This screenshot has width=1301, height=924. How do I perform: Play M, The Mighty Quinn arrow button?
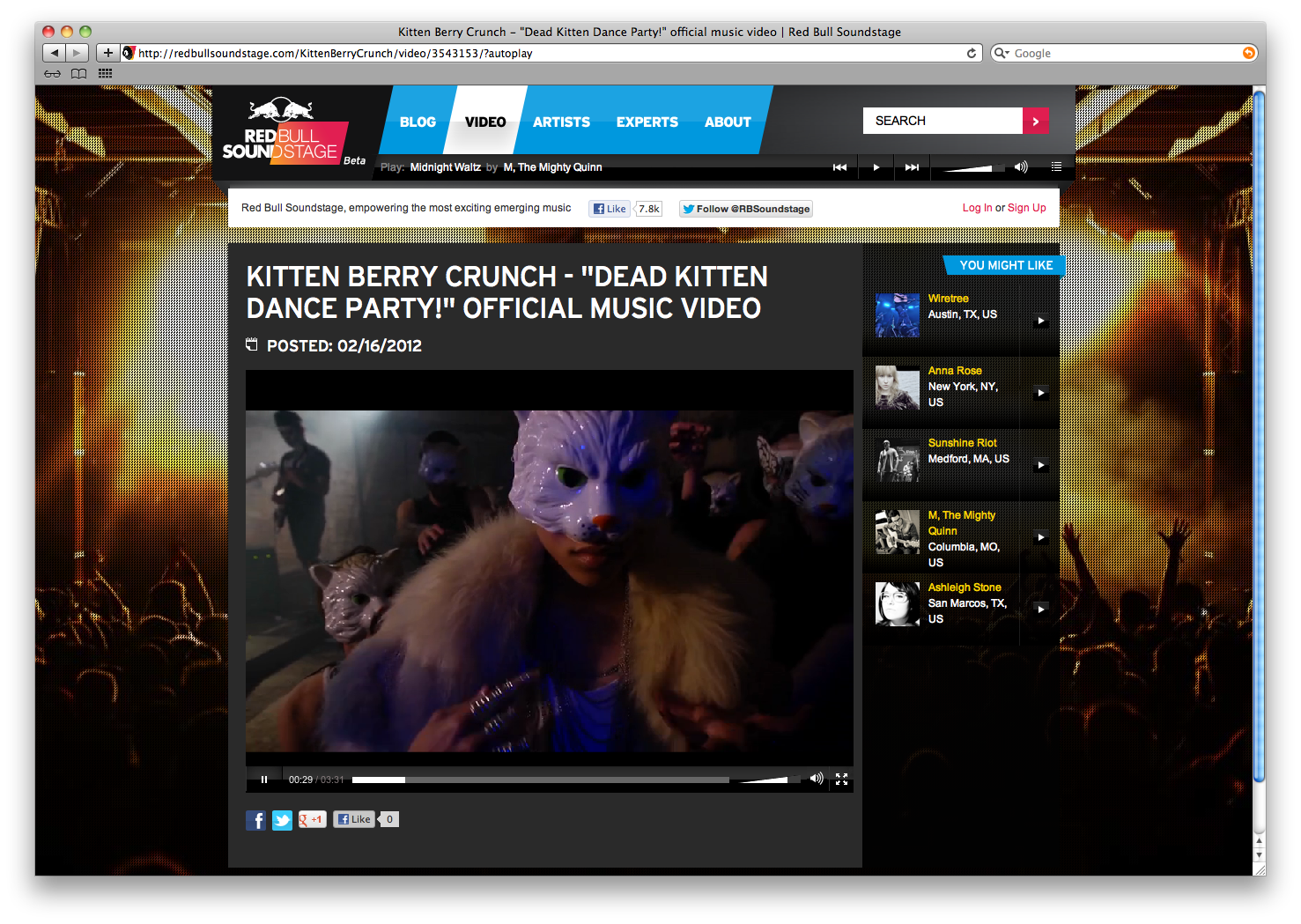click(1041, 537)
